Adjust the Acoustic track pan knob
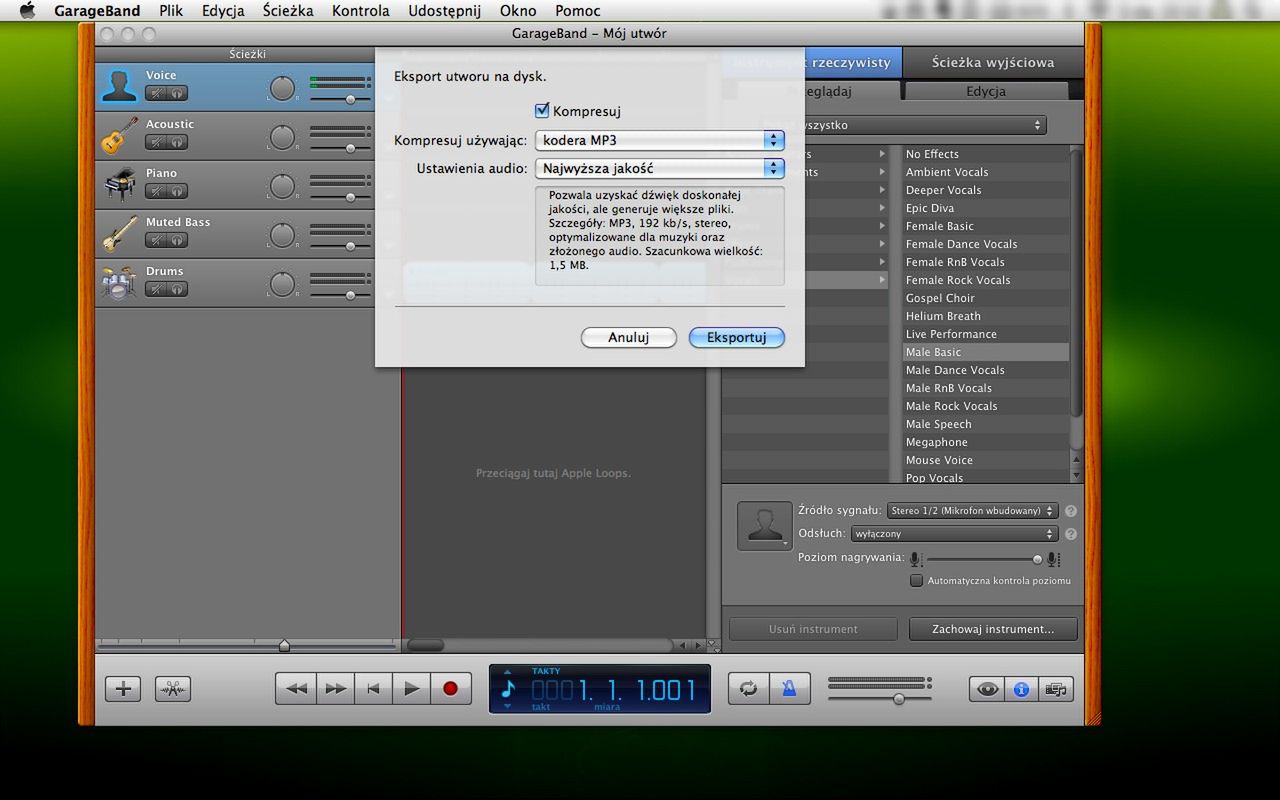This screenshot has width=1280, height=800. (283, 137)
